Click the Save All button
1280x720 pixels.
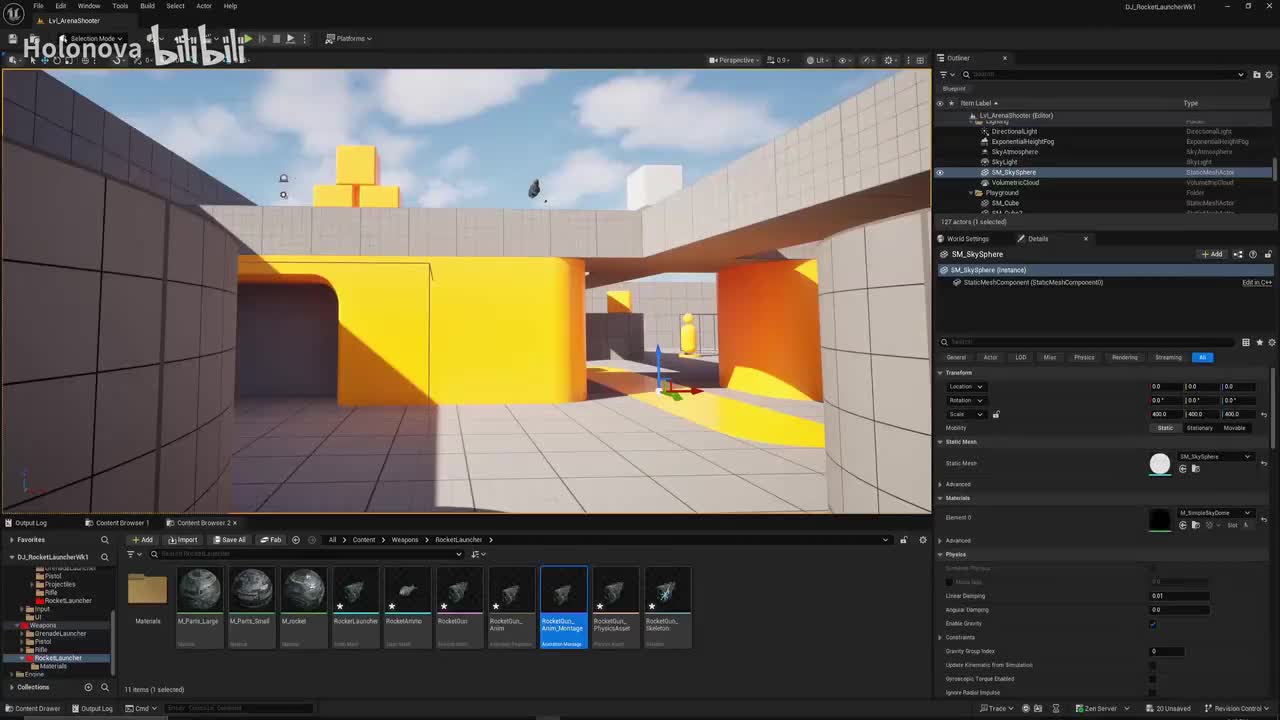229,540
